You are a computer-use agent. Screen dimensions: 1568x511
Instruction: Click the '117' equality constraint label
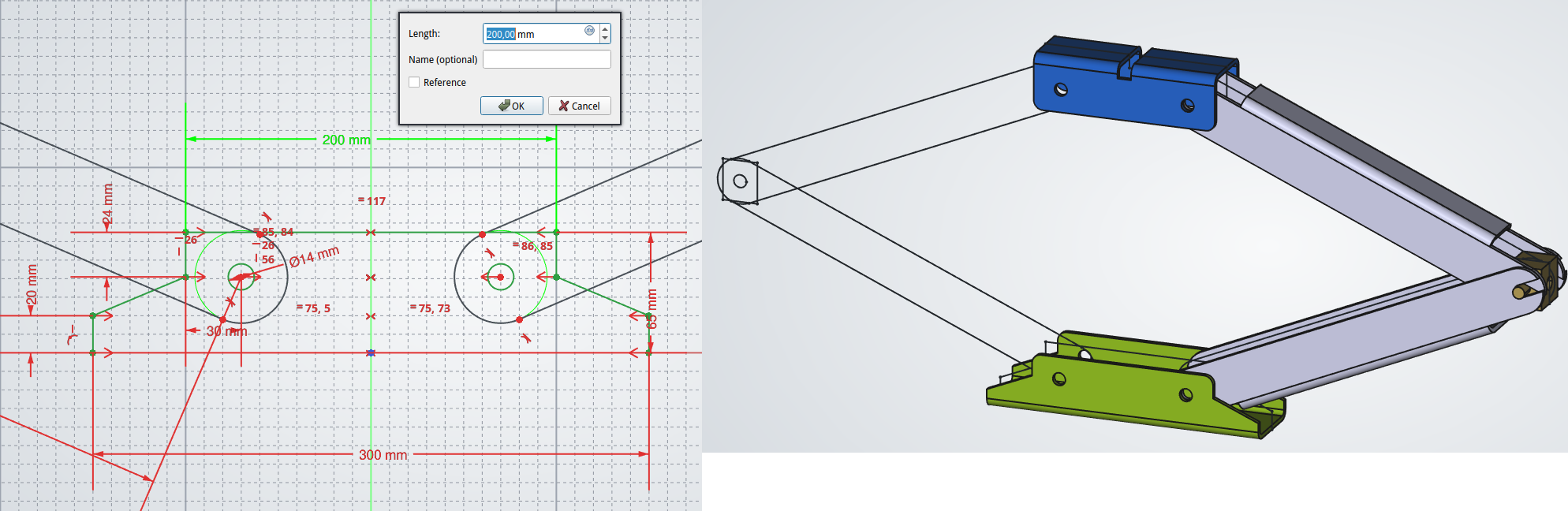[x=372, y=201]
